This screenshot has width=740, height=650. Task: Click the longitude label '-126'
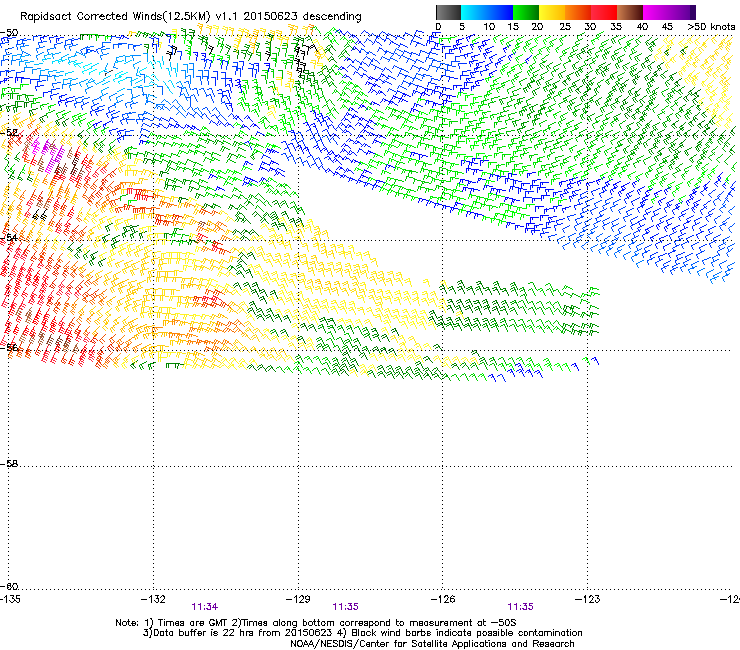(x=443, y=599)
